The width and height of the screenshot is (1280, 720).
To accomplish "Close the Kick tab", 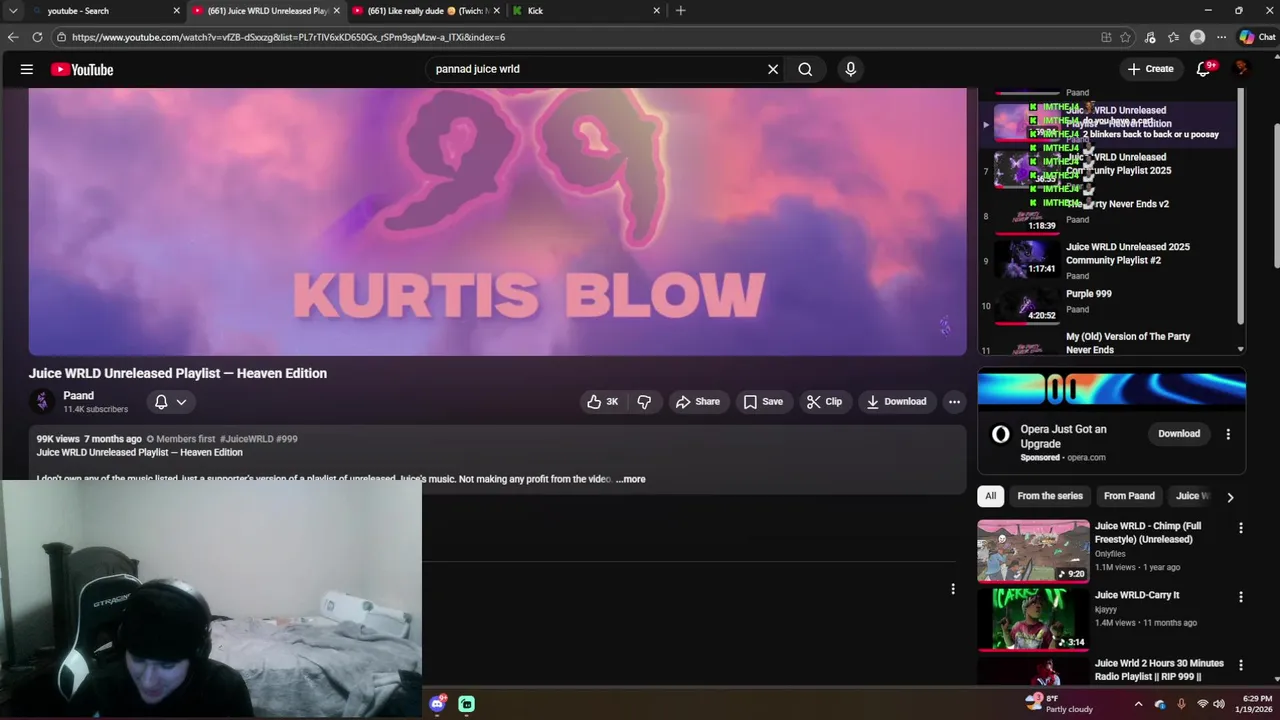I will coord(657,11).
